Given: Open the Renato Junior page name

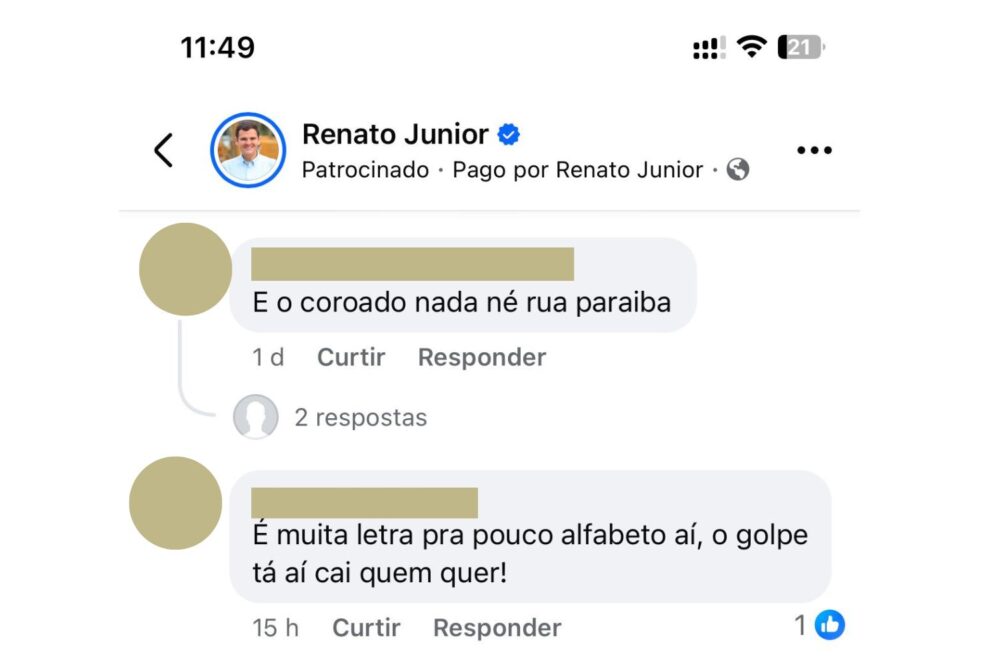Looking at the screenshot, I should (x=395, y=134).
